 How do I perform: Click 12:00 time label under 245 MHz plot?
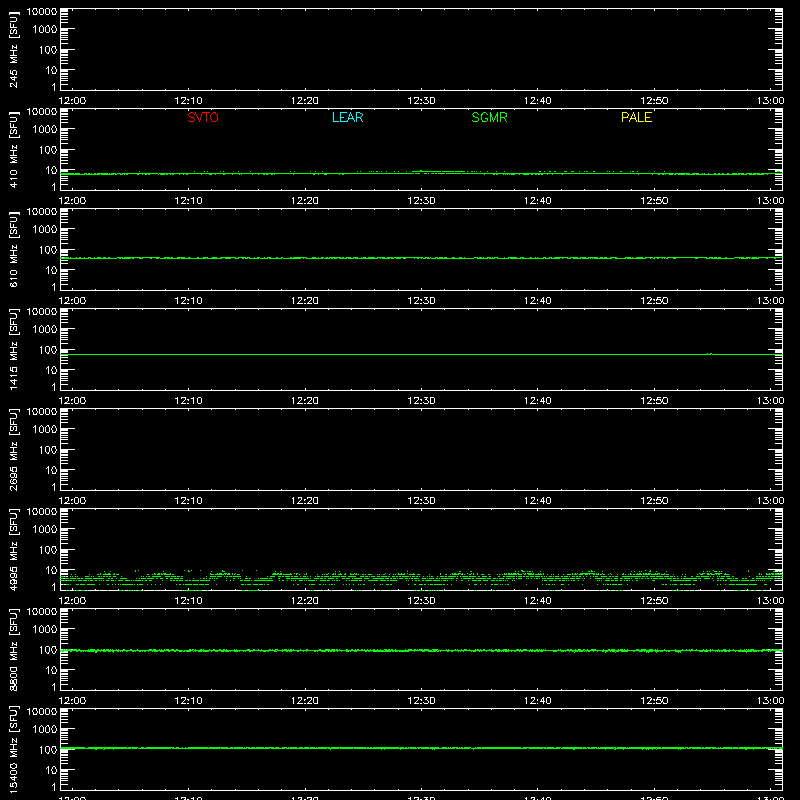[72, 101]
